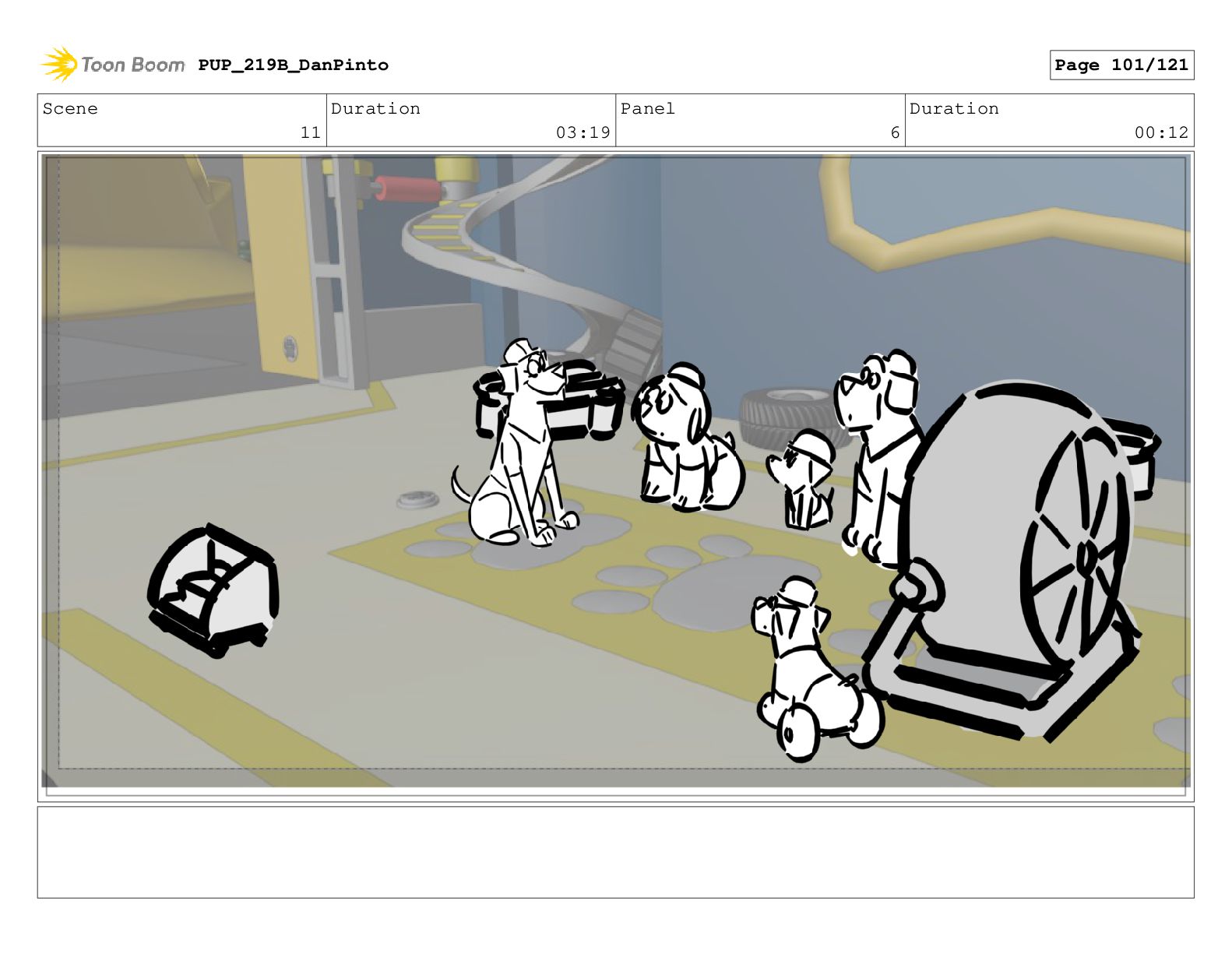Click the Toon Boom logo
1232x954 pixels.
click(x=112, y=65)
